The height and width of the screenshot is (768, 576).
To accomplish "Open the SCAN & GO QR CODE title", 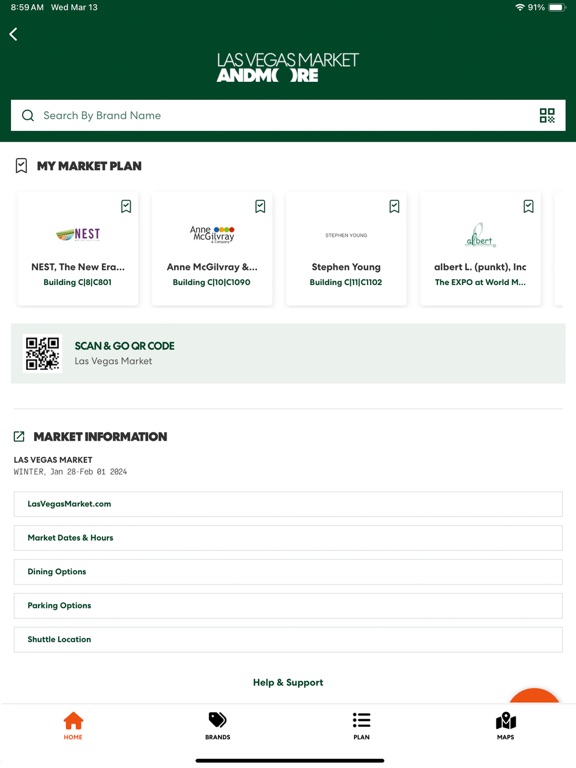I will (124, 346).
